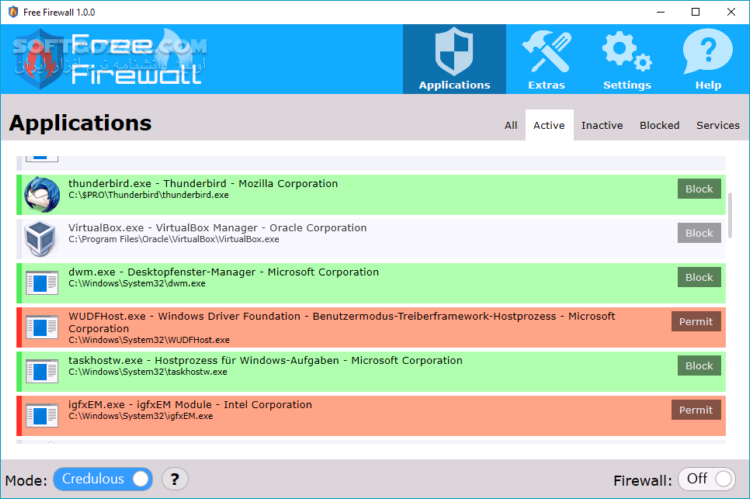This screenshot has height=499, width=750.
Task: Click the taskhostw.exe window icon
Action: 42,371
